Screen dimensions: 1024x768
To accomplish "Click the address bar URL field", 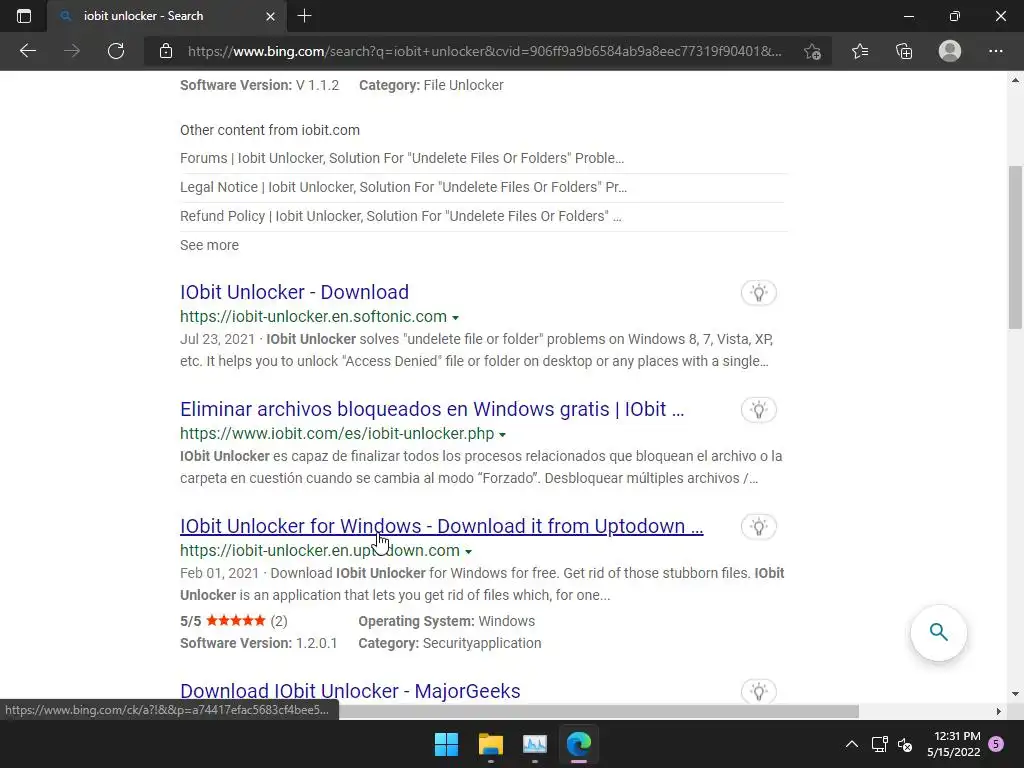I will coord(485,51).
